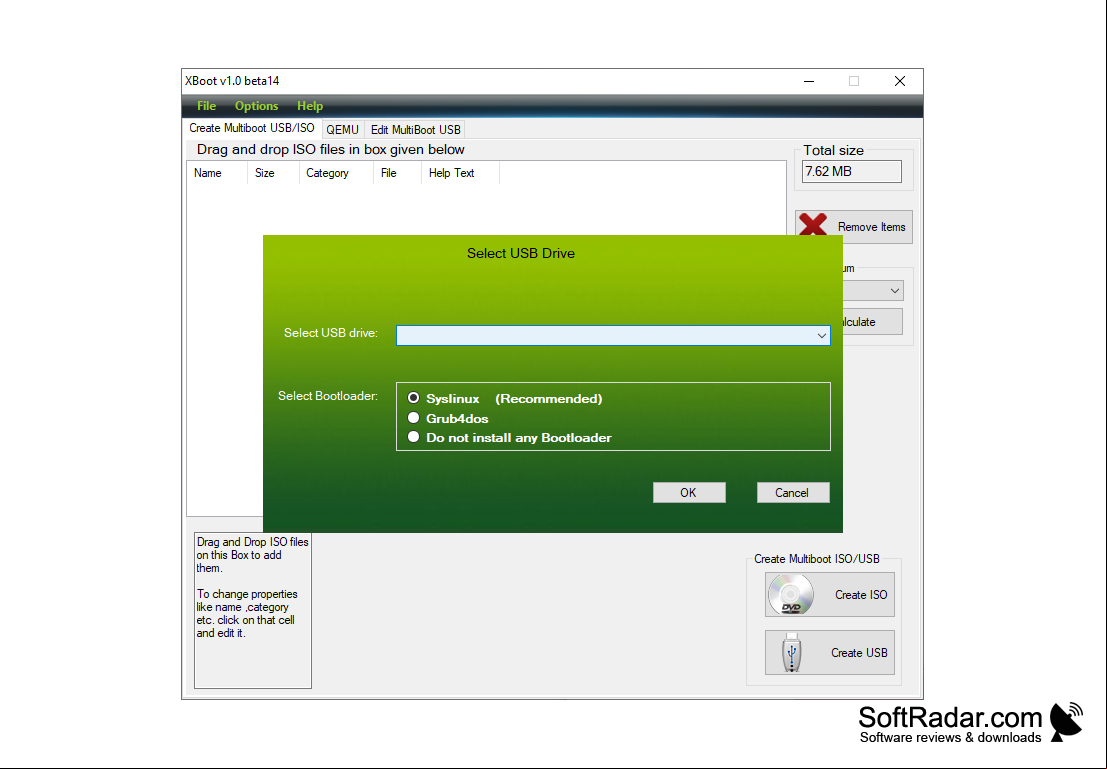This screenshot has width=1107, height=769.
Task: Click the Calculate button in main window
Action: [873, 322]
